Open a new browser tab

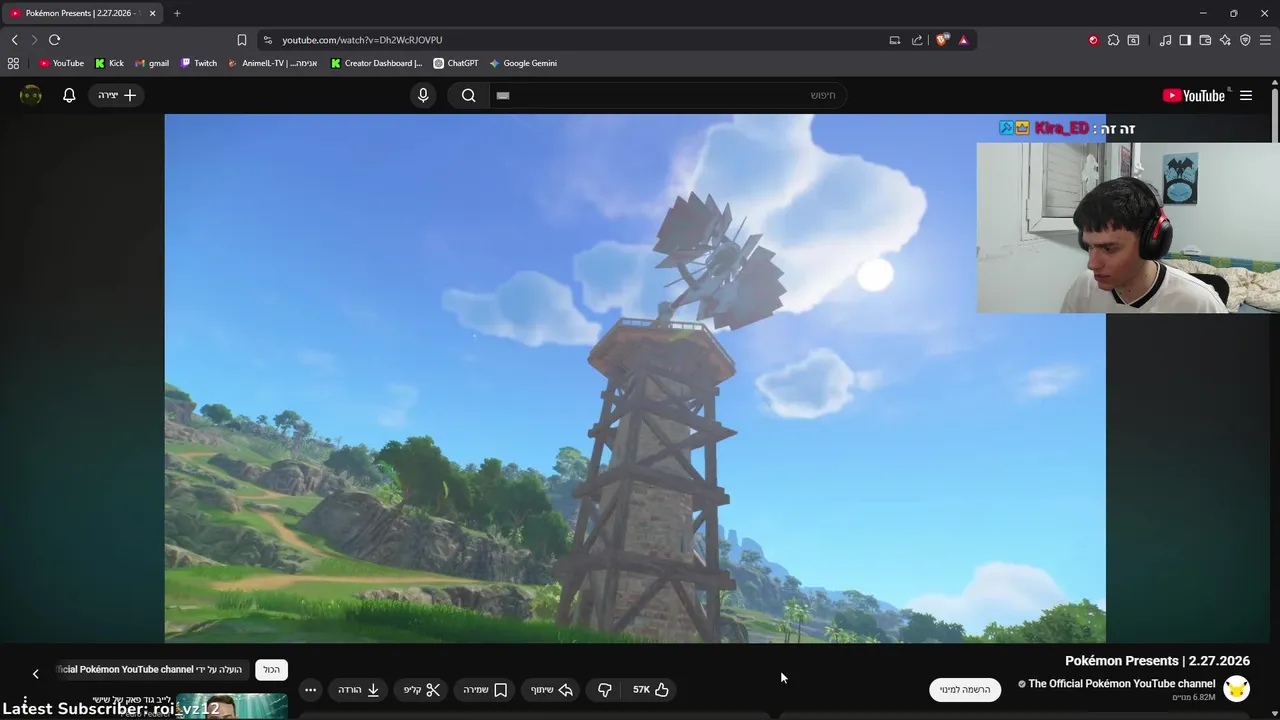pos(177,13)
